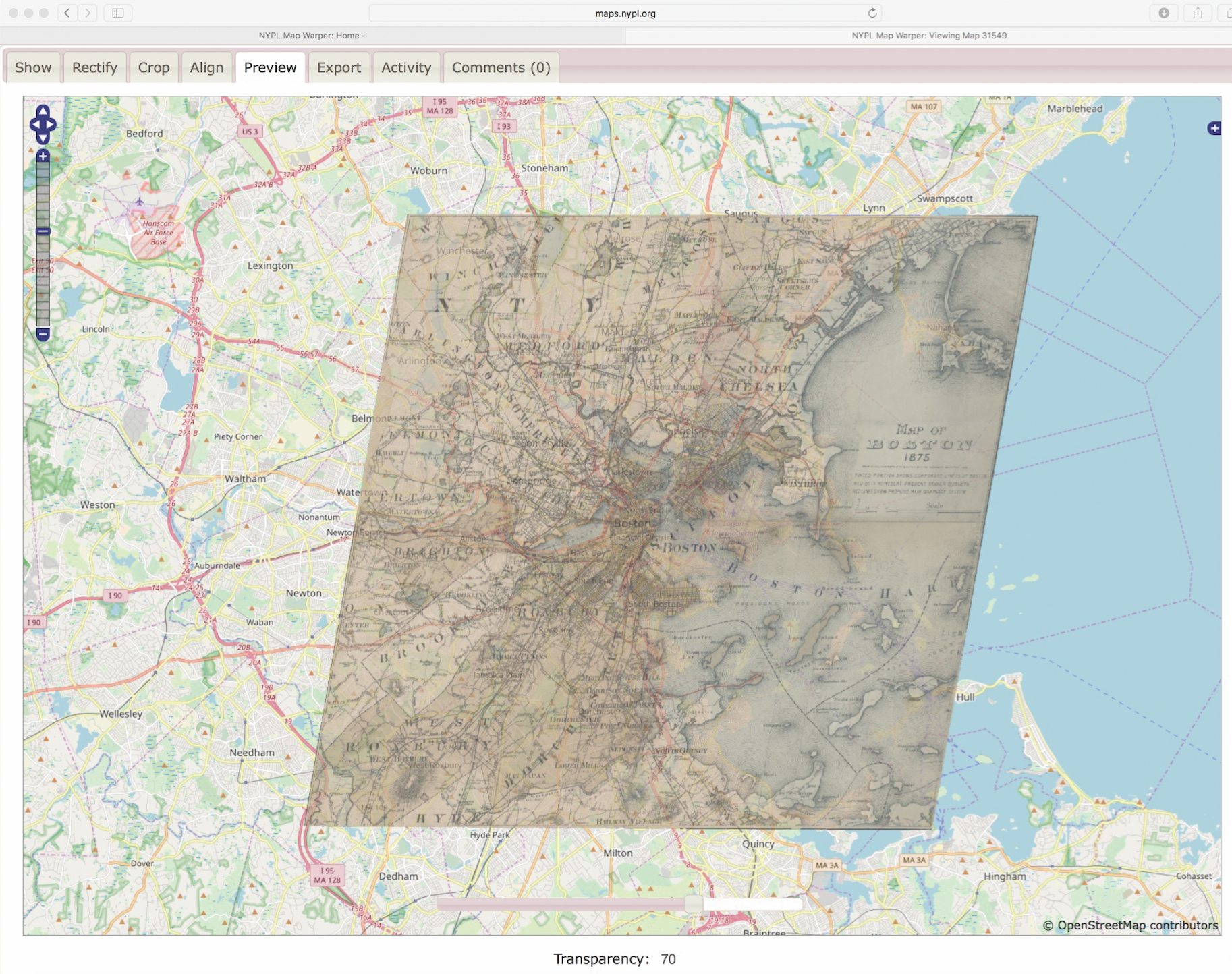Image resolution: width=1232 pixels, height=974 pixels.
Task: Zoom in with the plus icon on map
Action: pyautogui.click(x=43, y=156)
